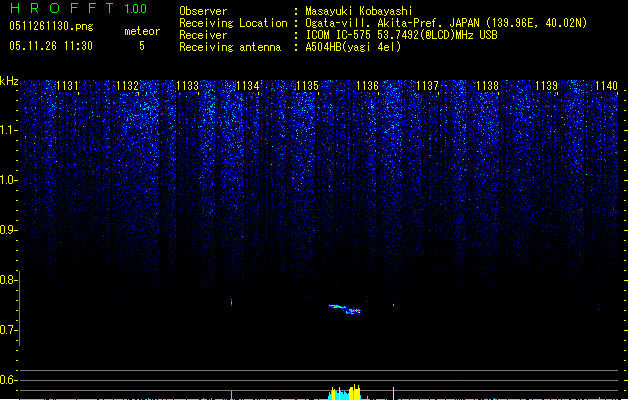Click the 1131 time marker
This screenshot has width=629, height=400.
coord(67,86)
